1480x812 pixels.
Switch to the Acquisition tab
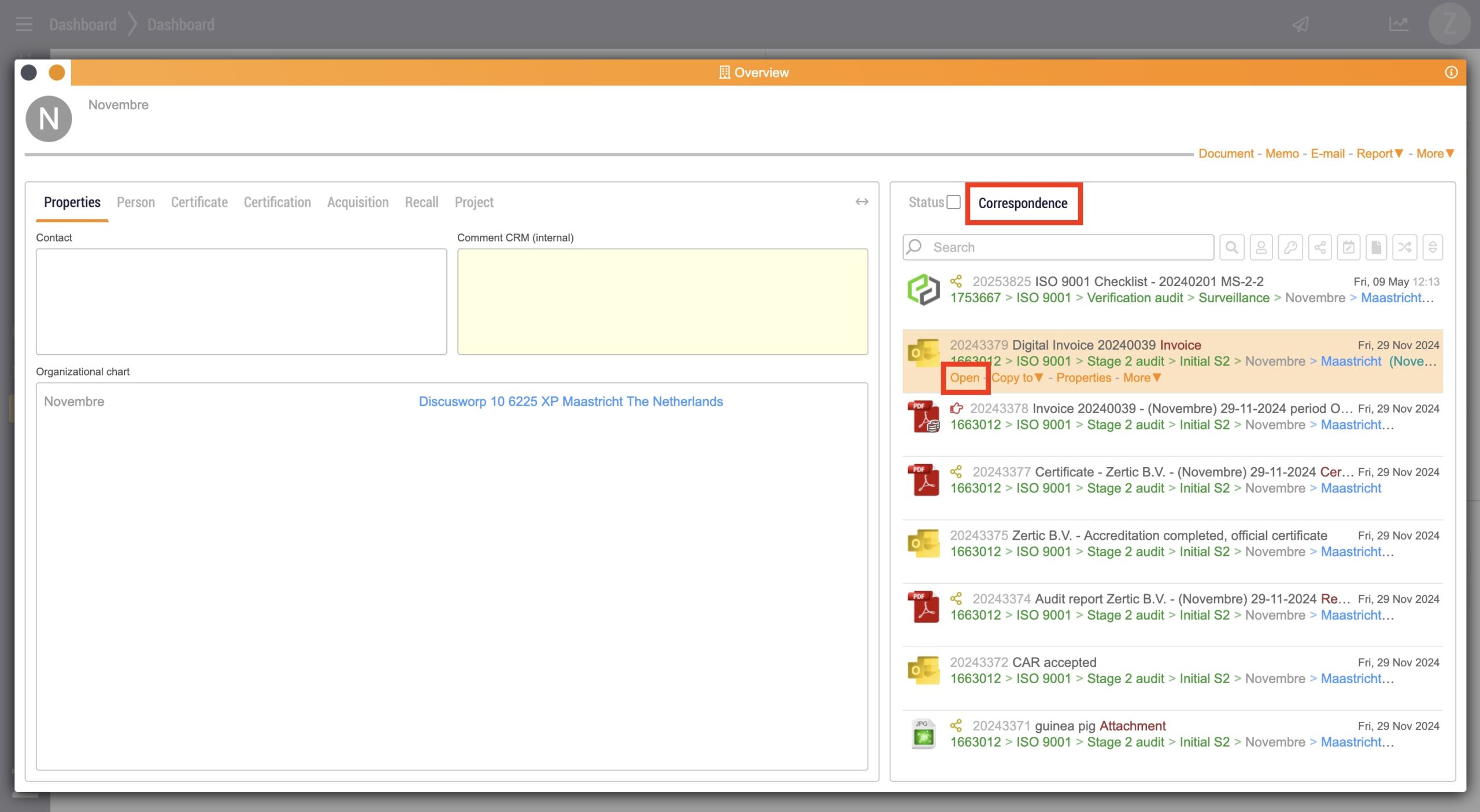tap(357, 202)
